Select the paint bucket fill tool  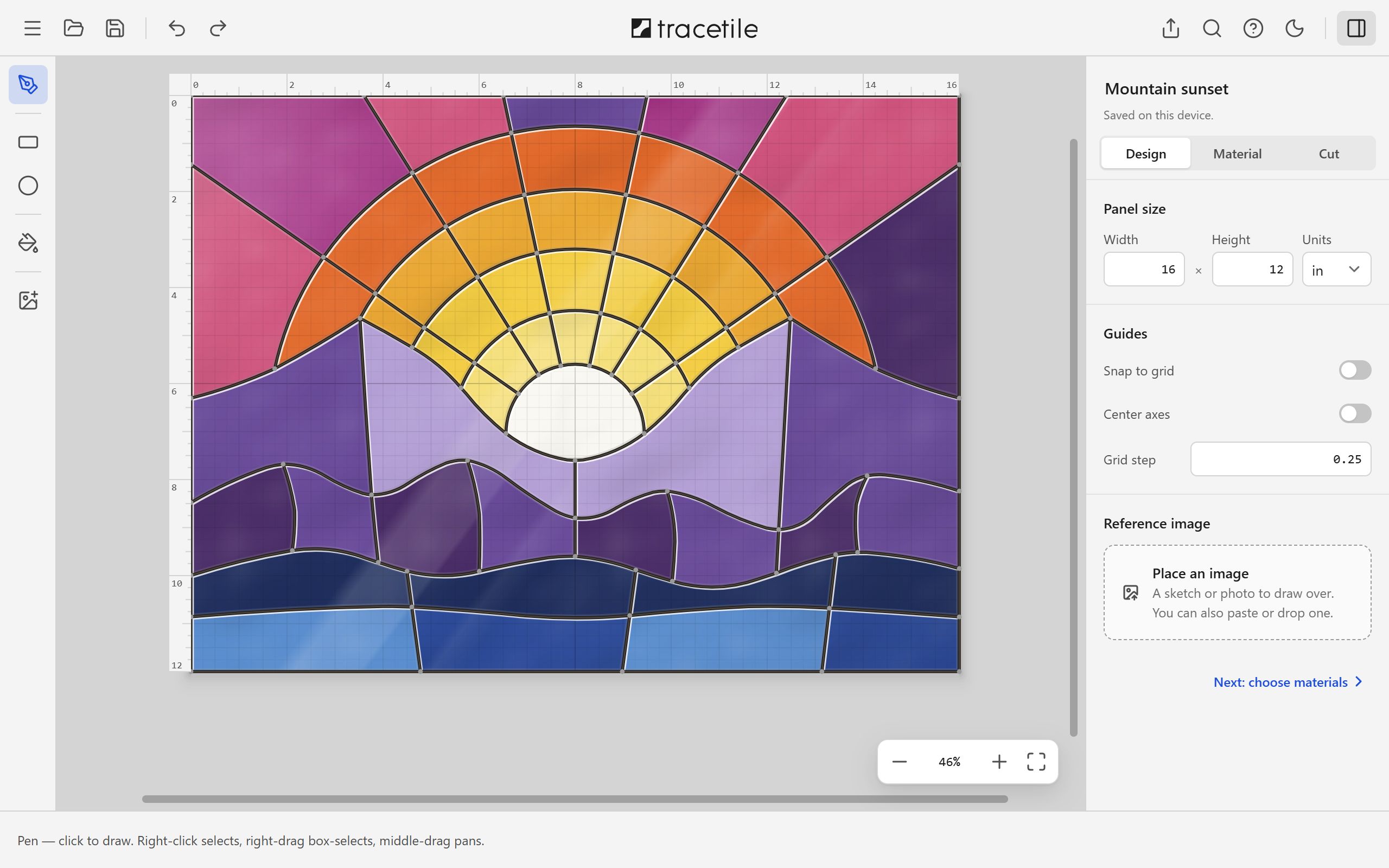coord(28,243)
